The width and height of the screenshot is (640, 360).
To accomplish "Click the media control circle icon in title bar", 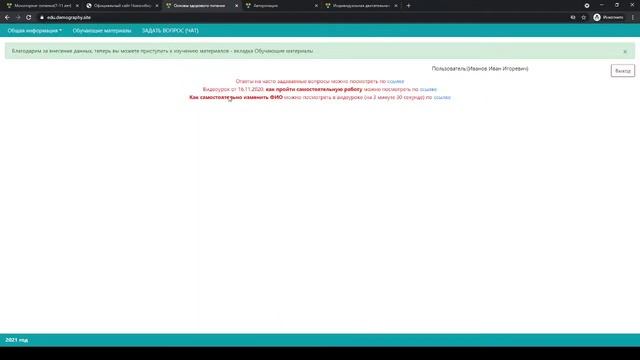I will [587, 6].
